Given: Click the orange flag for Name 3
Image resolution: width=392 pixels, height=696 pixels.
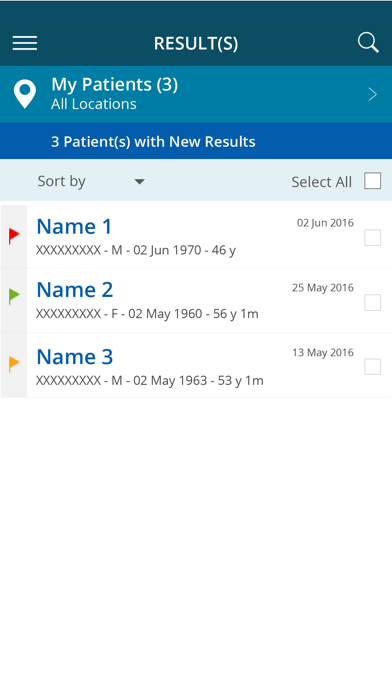Looking at the screenshot, I should coord(14,364).
